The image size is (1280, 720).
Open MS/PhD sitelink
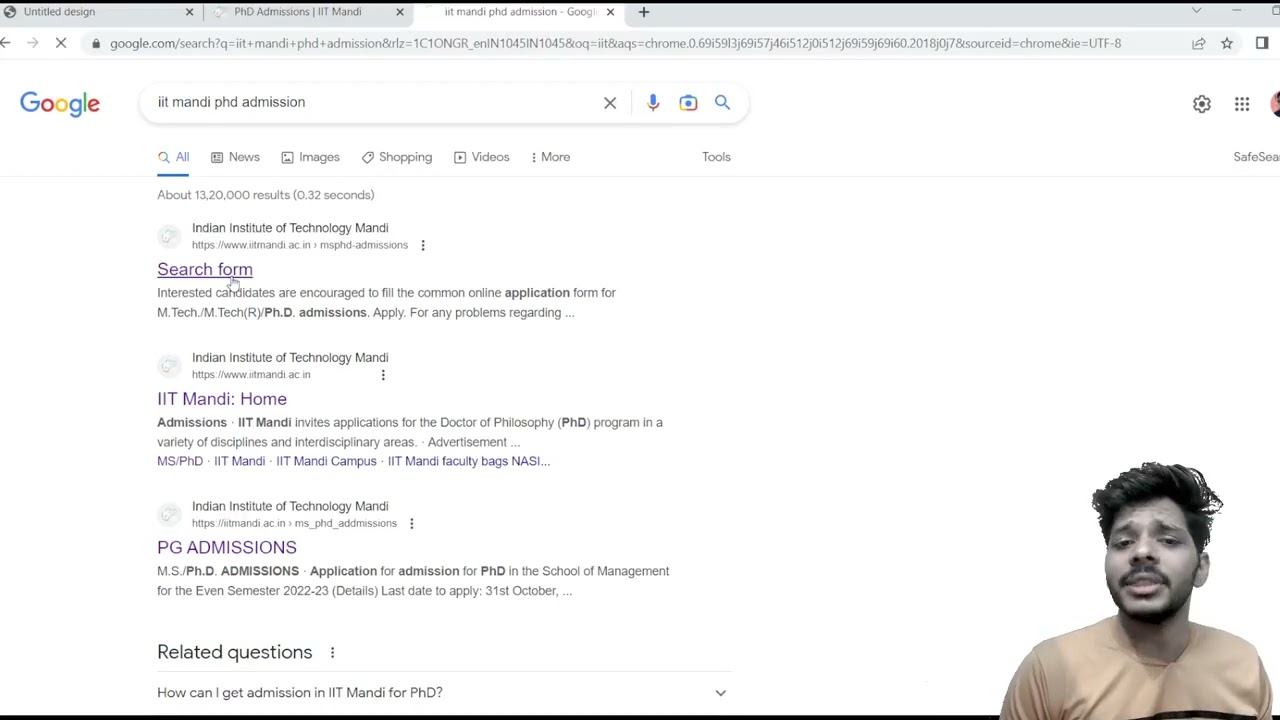pyautogui.click(x=180, y=461)
